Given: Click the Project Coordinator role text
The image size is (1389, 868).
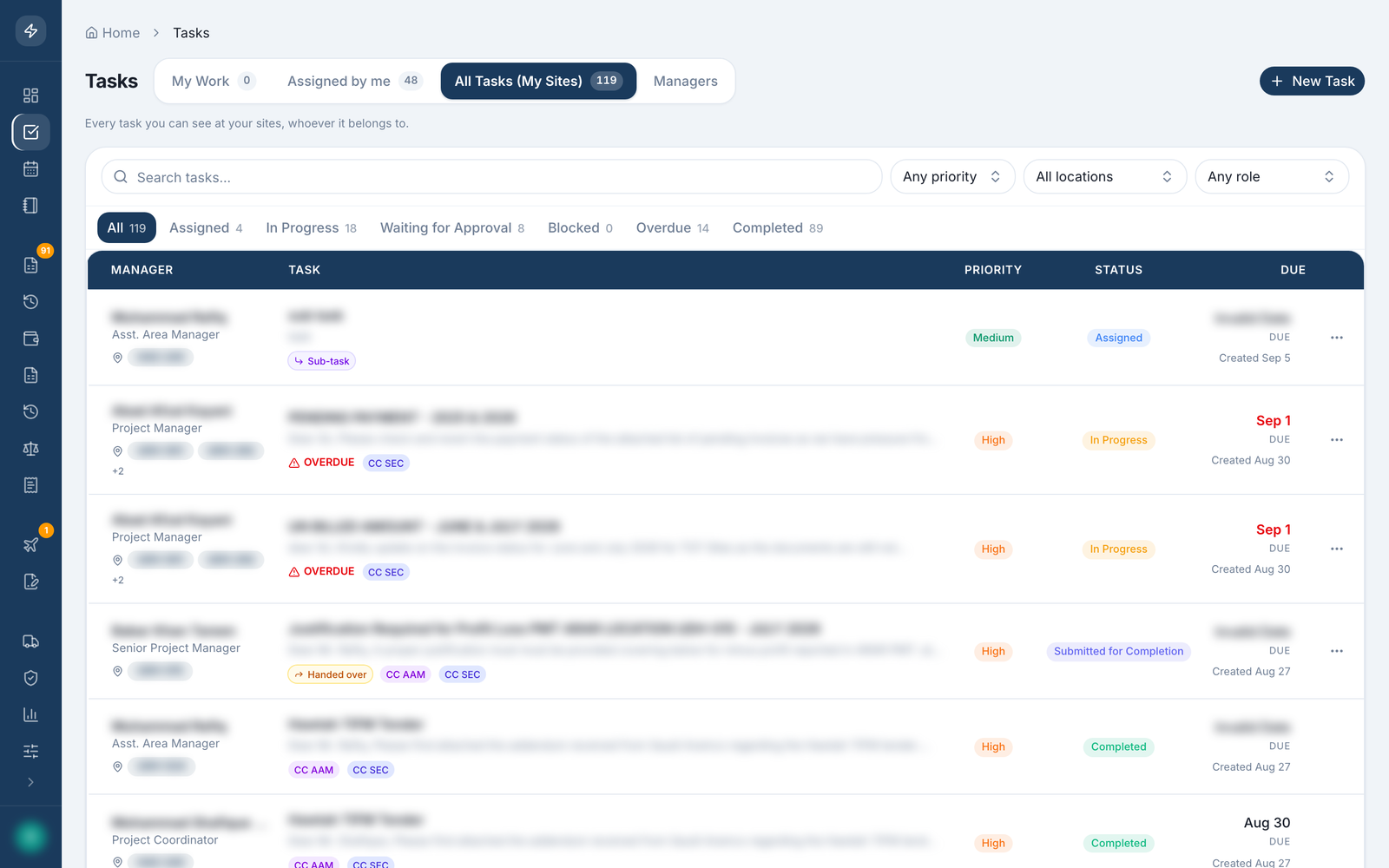Looking at the screenshot, I should coord(165,840).
